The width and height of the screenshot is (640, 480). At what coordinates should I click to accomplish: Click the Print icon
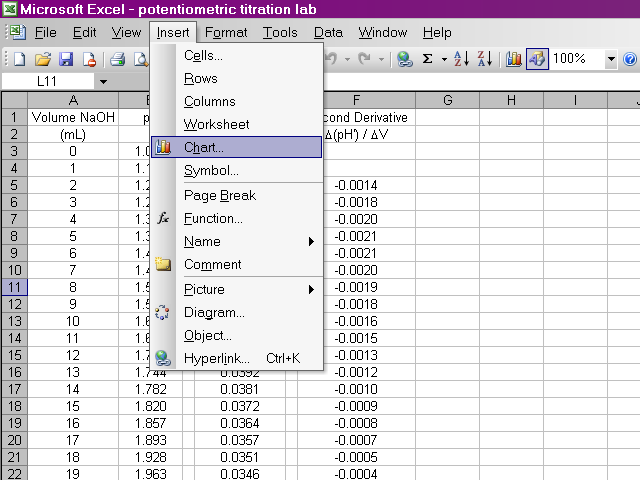pyautogui.click(x=118, y=59)
